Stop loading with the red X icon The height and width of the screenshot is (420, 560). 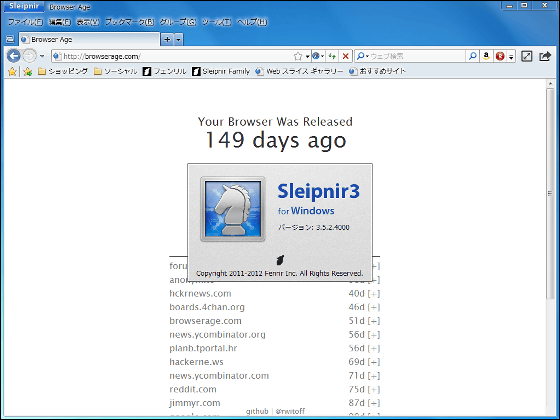[345, 56]
